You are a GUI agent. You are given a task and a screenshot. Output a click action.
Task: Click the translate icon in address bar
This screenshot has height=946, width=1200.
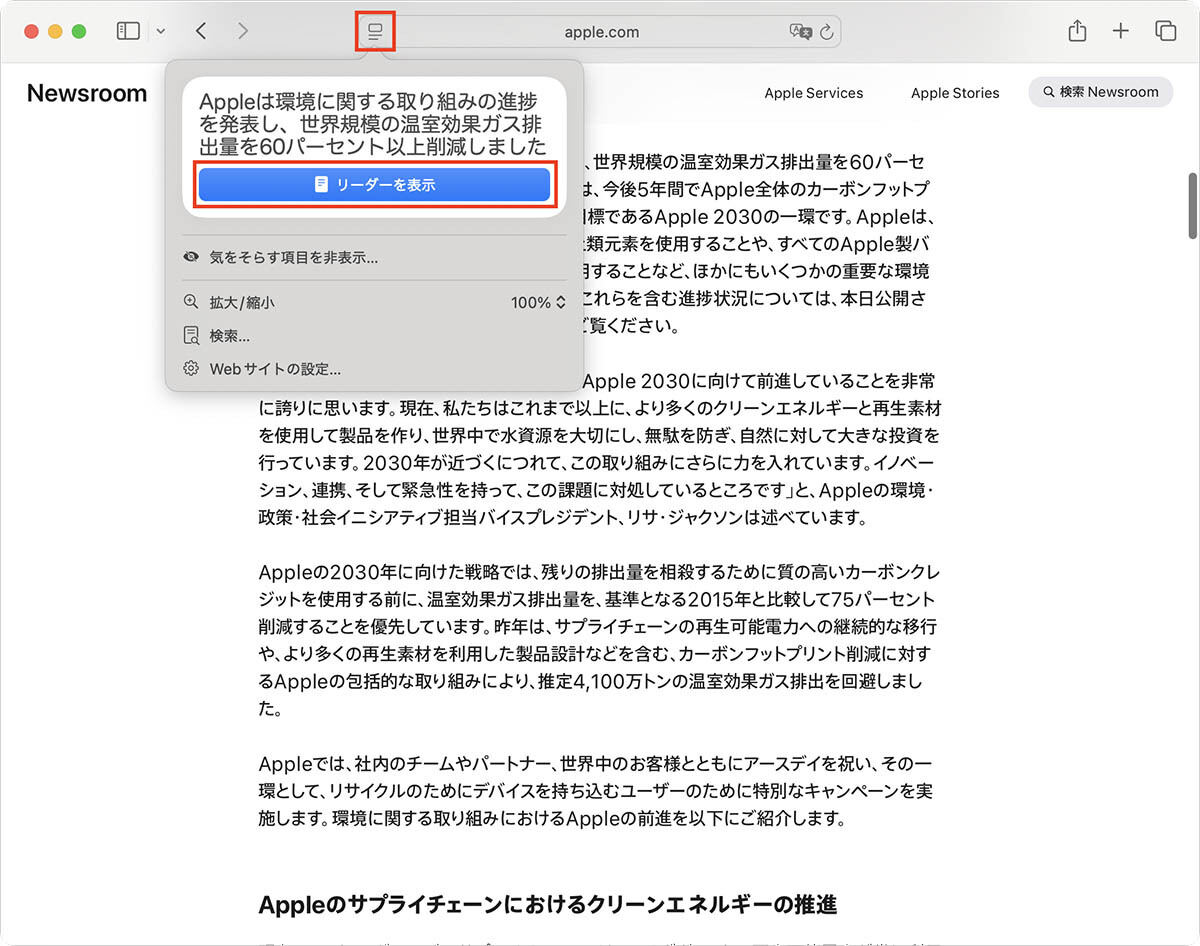(800, 32)
